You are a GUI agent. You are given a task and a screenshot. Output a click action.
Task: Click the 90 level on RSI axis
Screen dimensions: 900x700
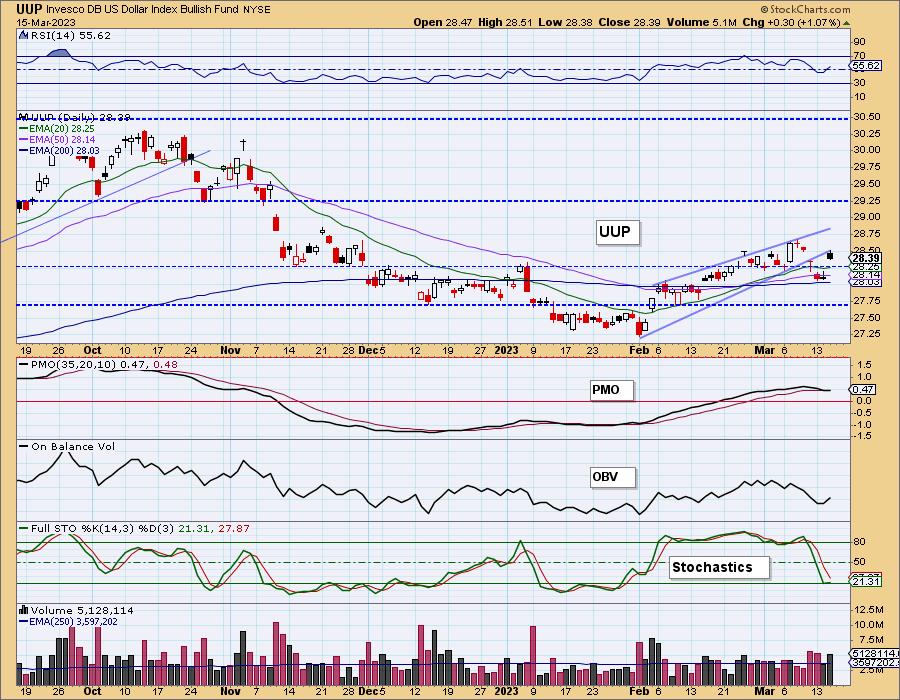pos(860,41)
